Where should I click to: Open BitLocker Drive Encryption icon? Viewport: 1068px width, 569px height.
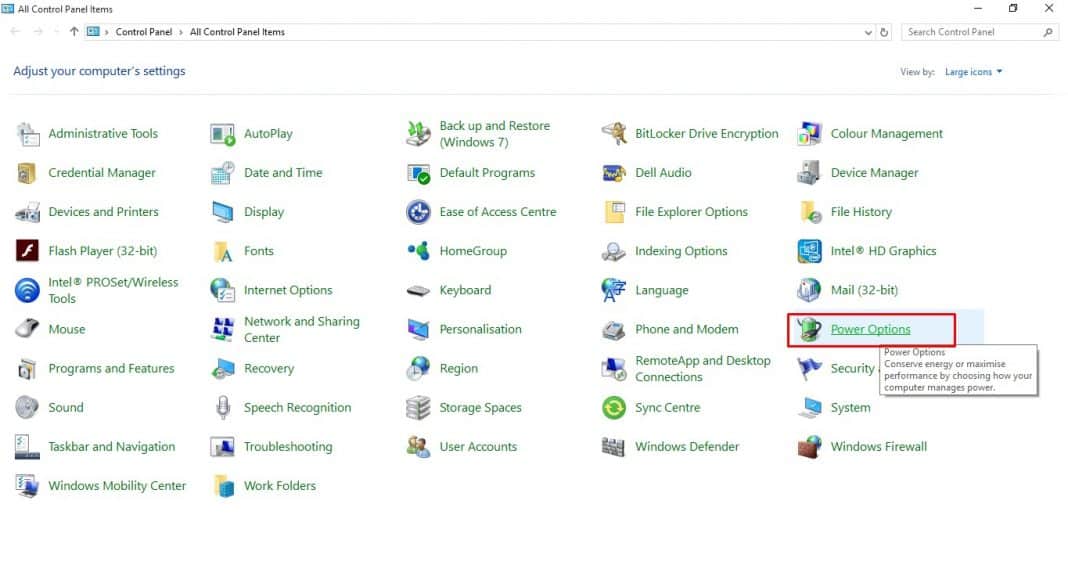point(614,134)
